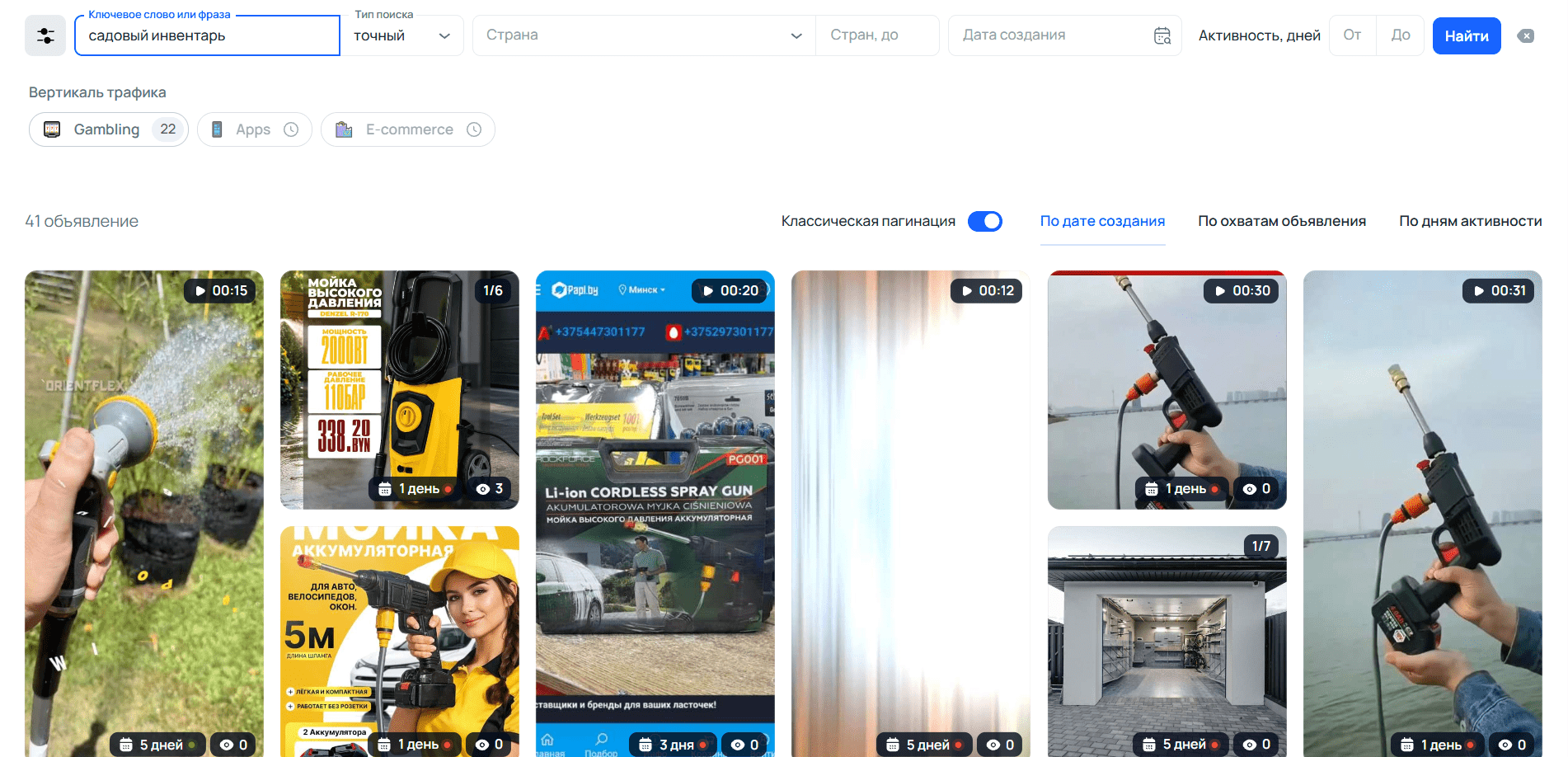This screenshot has height=757, width=1568.
Task: Click the calendar icon on the 00:30 video
Action: coord(1152,489)
